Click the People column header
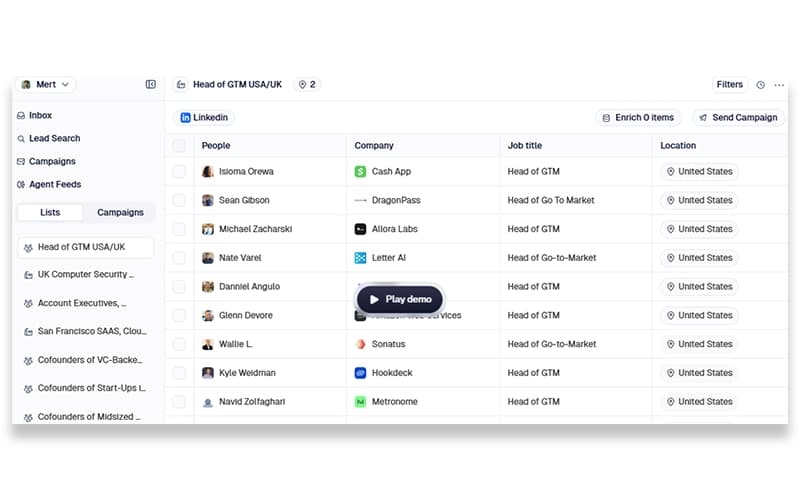The height and width of the screenshot is (500, 800). (x=216, y=145)
